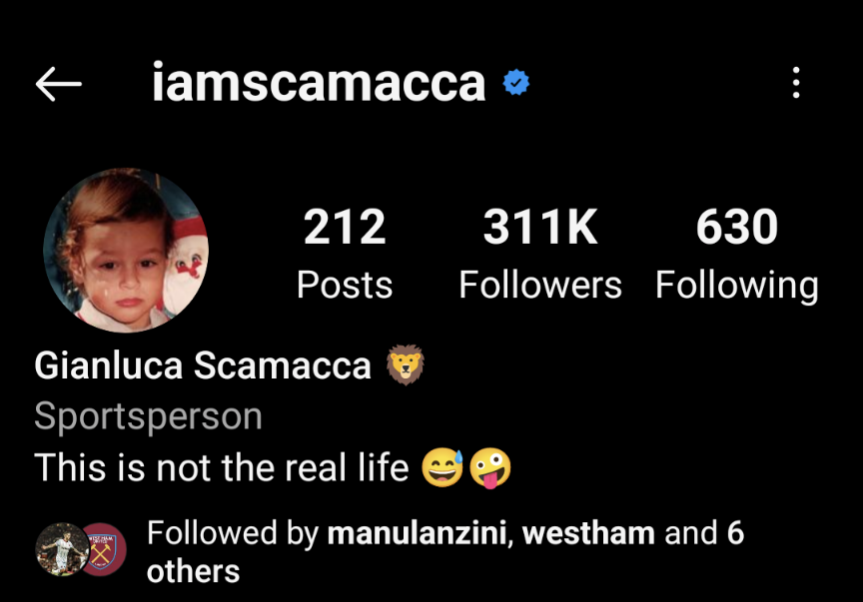
Task: Tap the back arrow icon
Action: coord(58,84)
